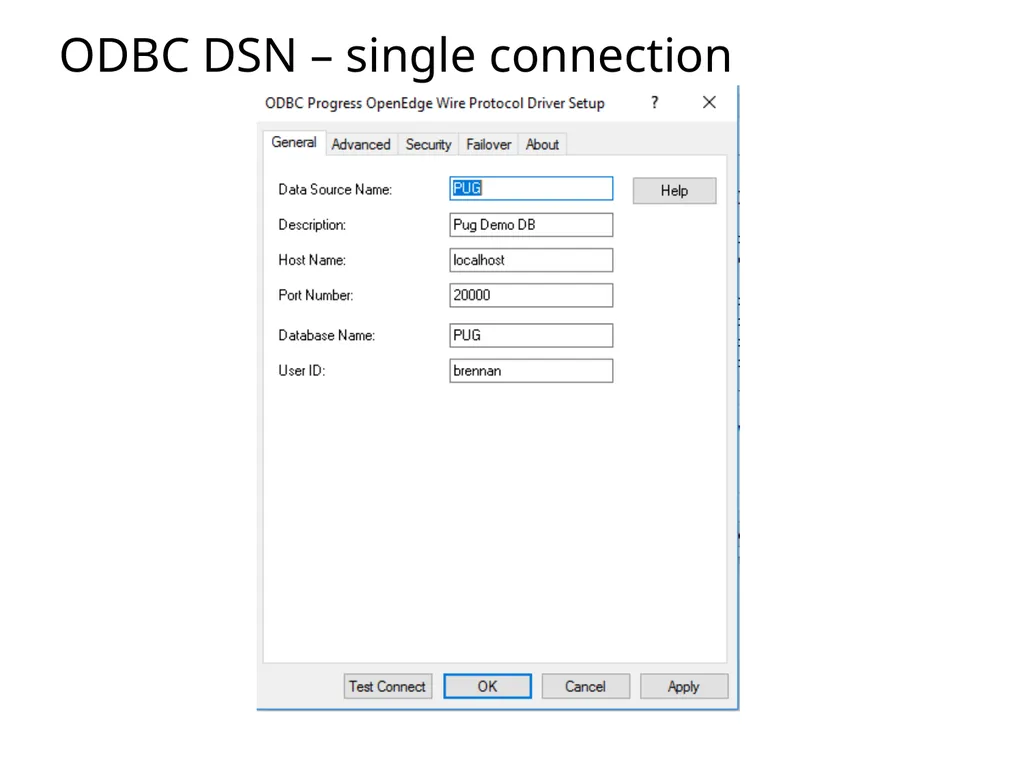Image resolution: width=1024 pixels, height=768 pixels.
Task: Click the Description label
Action: coord(312,225)
